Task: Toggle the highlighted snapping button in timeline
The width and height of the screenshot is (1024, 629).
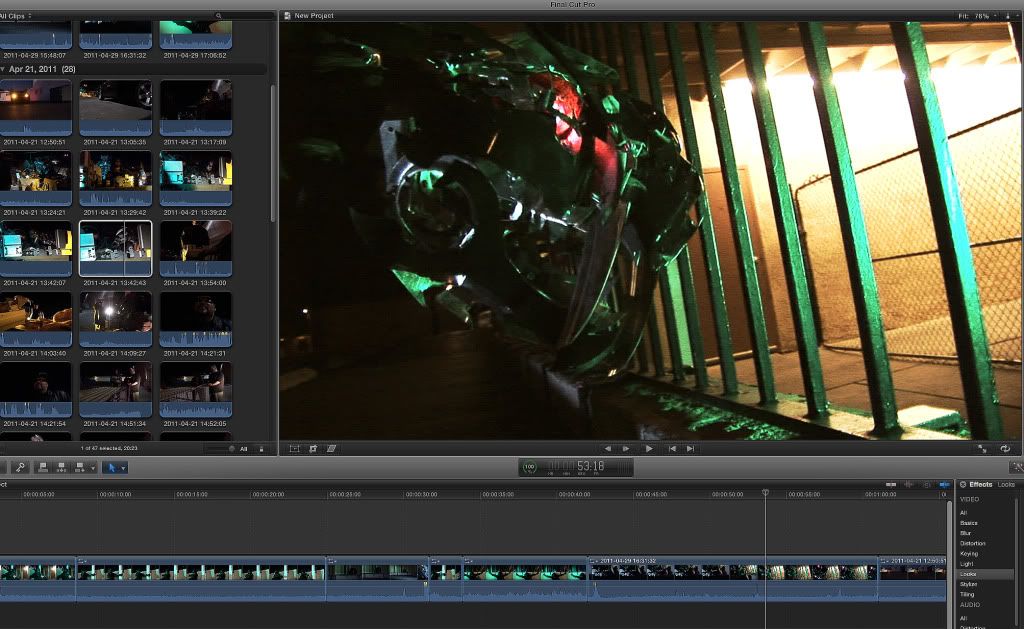Action: click(x=944, y=485)
